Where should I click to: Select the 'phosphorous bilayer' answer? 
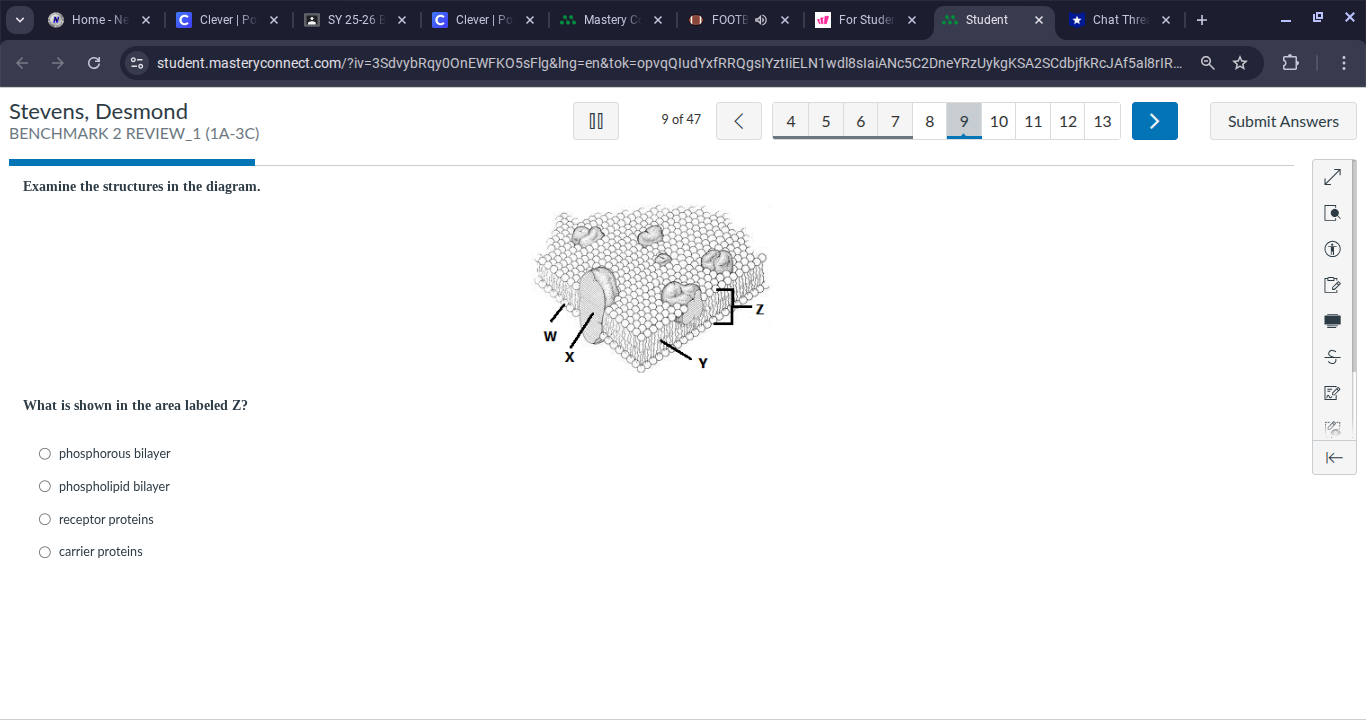[45, 454]
